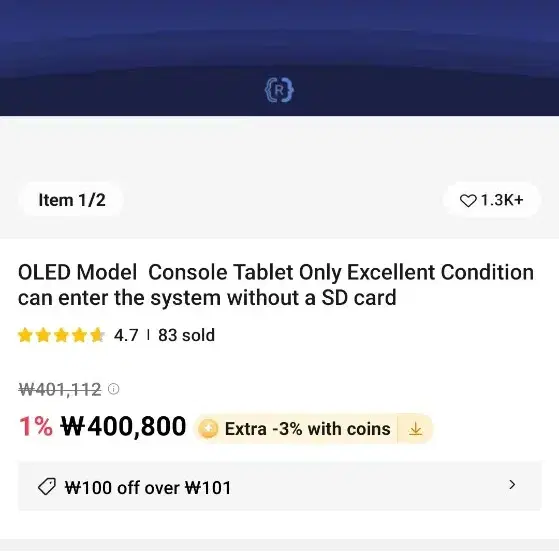Click the red 1% discount label

pos(36,427)
